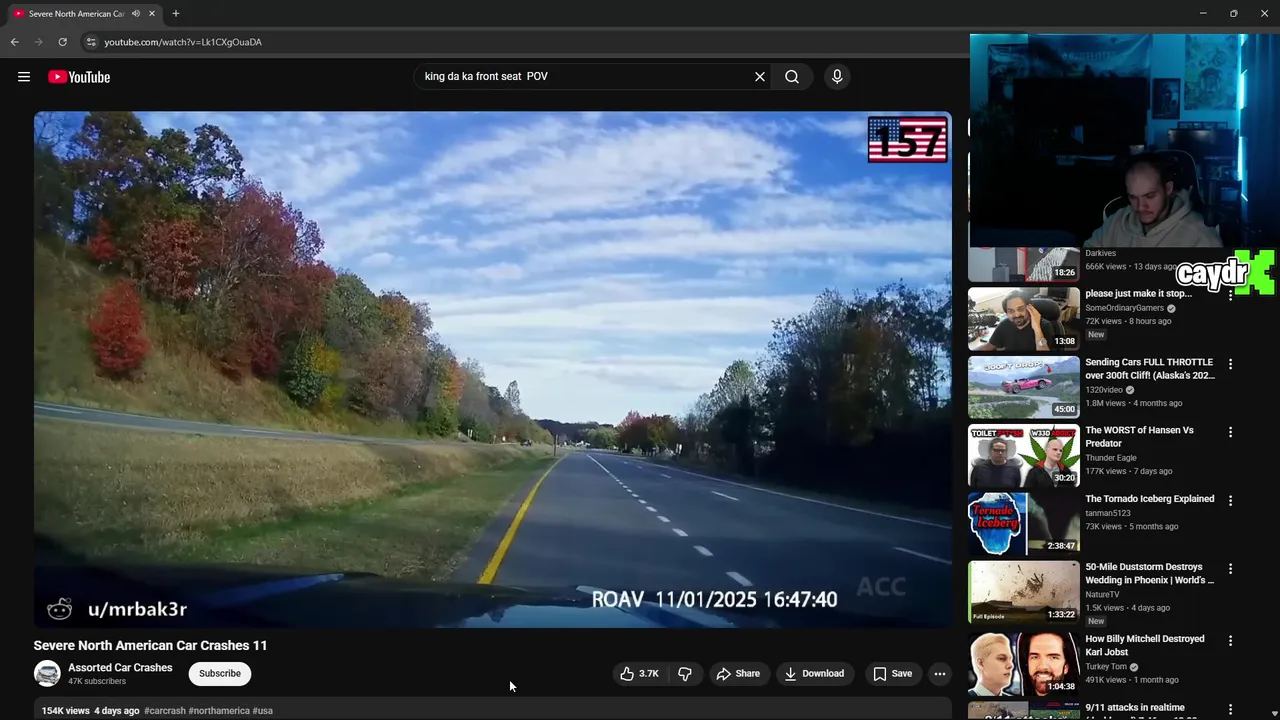
Task: Open Assorted Car Crashes channel avatar
Action: [47, 674]
